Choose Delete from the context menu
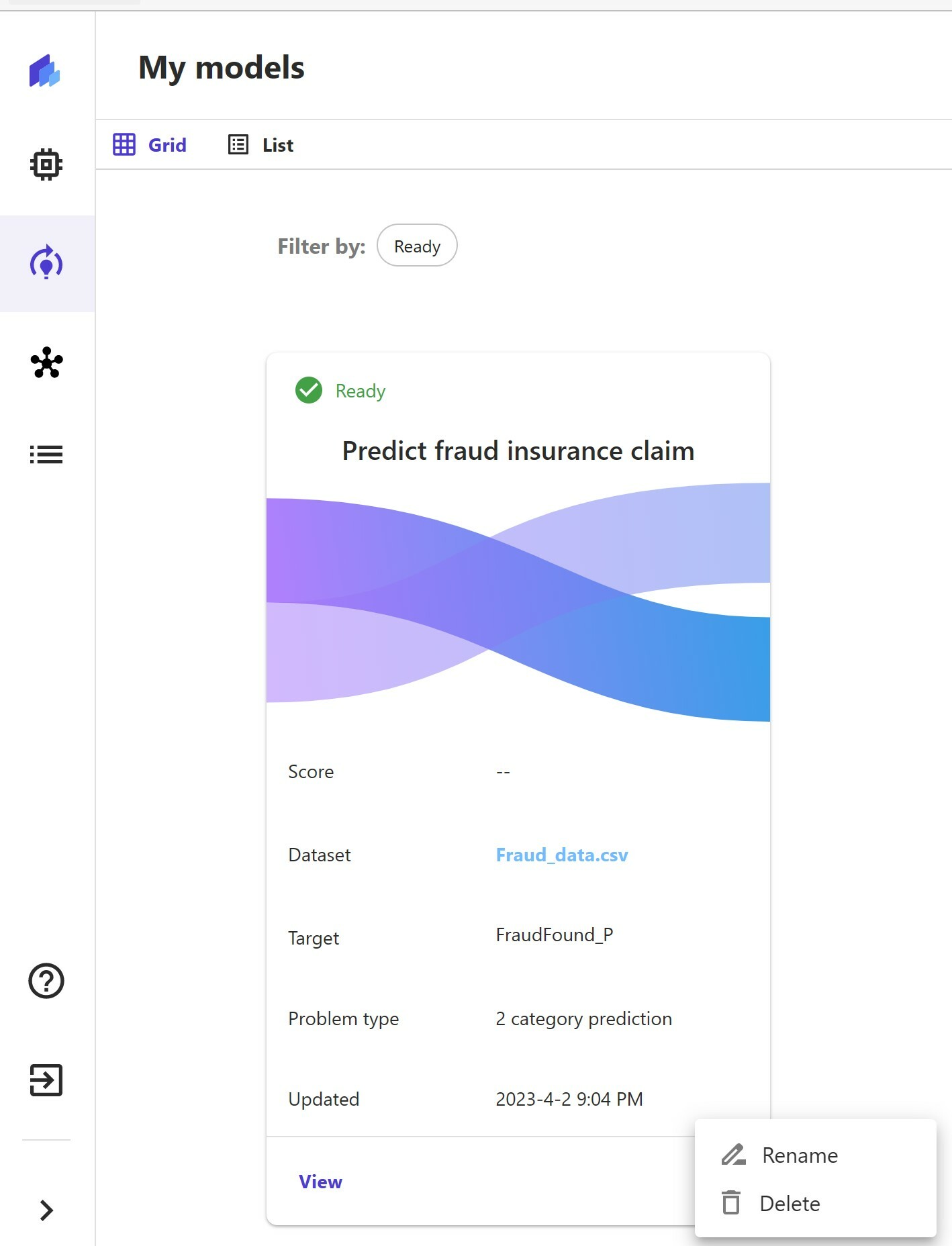The height and width of the screenshot is (1246, 952). click(790, 1204)
